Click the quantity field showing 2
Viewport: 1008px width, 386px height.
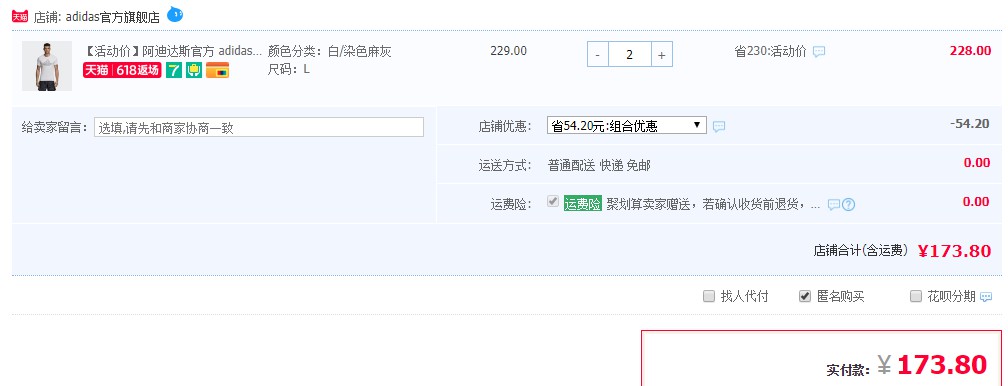[x=629, y=55]
